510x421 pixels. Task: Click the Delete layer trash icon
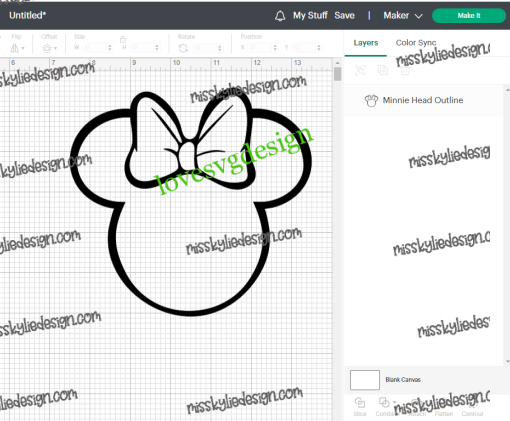(405, 70)
